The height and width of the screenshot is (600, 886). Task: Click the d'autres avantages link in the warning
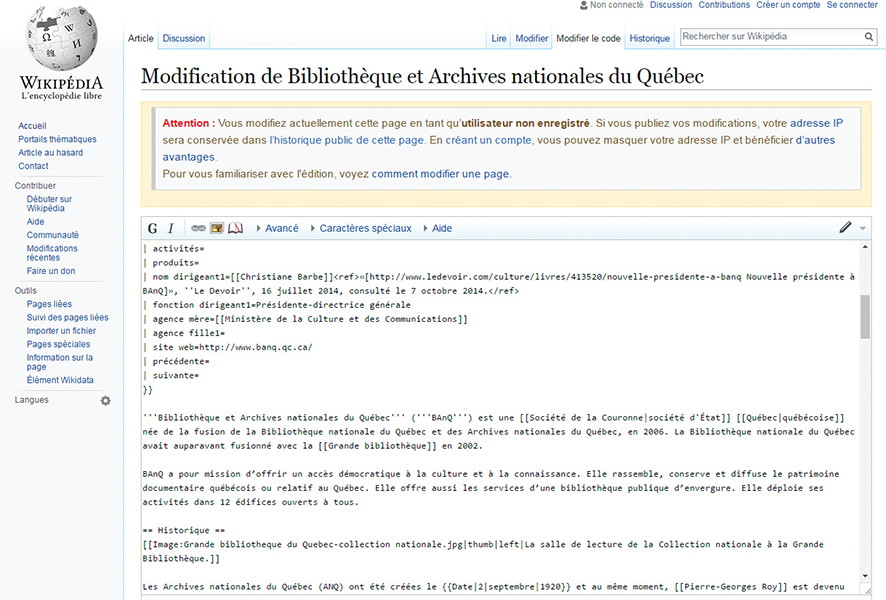815,140
